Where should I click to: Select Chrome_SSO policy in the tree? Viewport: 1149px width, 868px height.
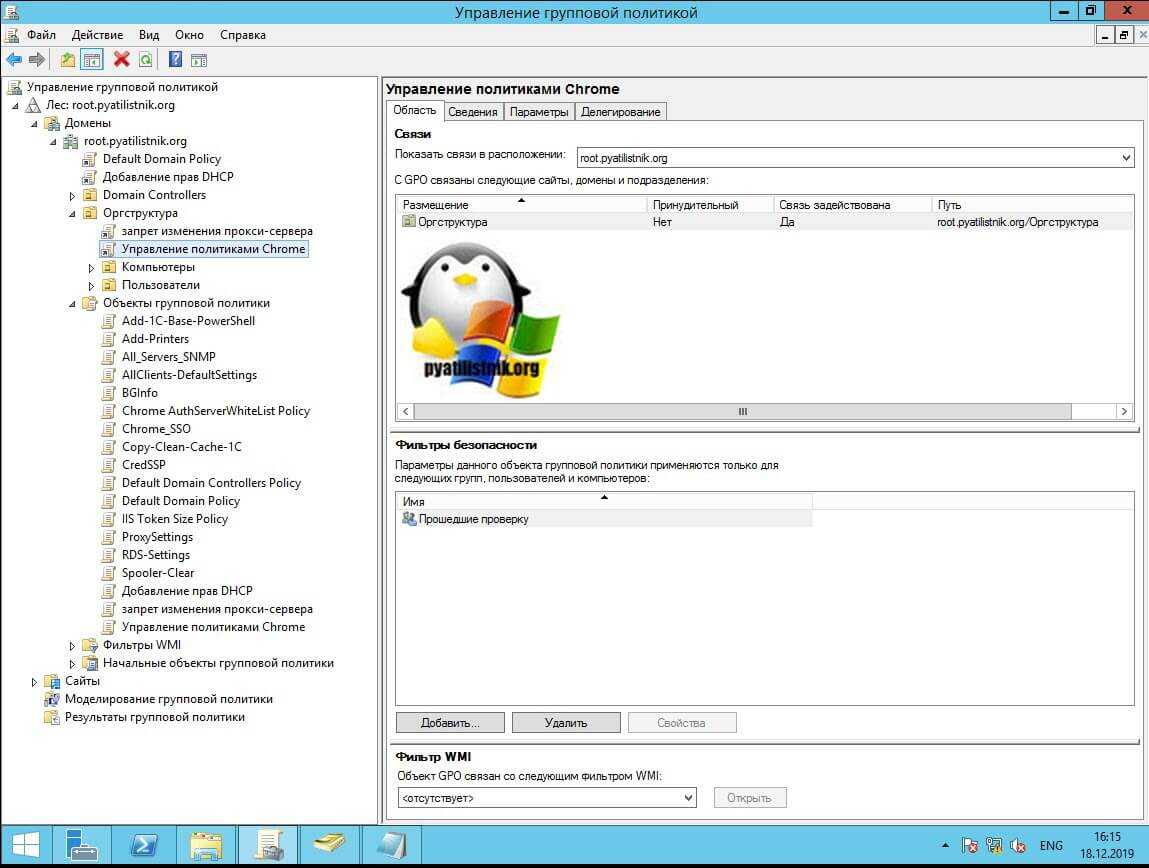[156, 429]
